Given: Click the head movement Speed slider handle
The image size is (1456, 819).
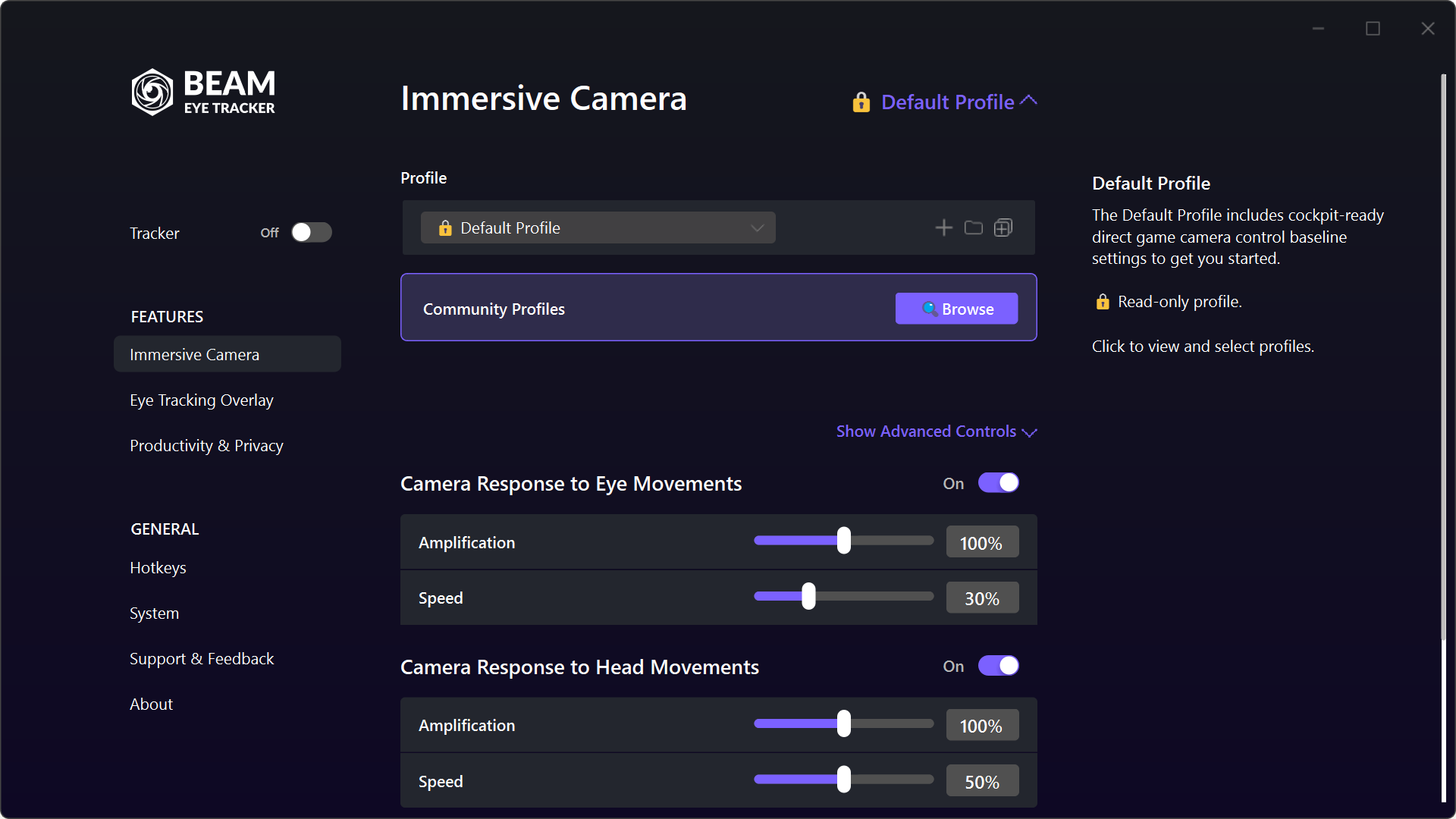Looking at the screenshot, I should pos(844,780).
